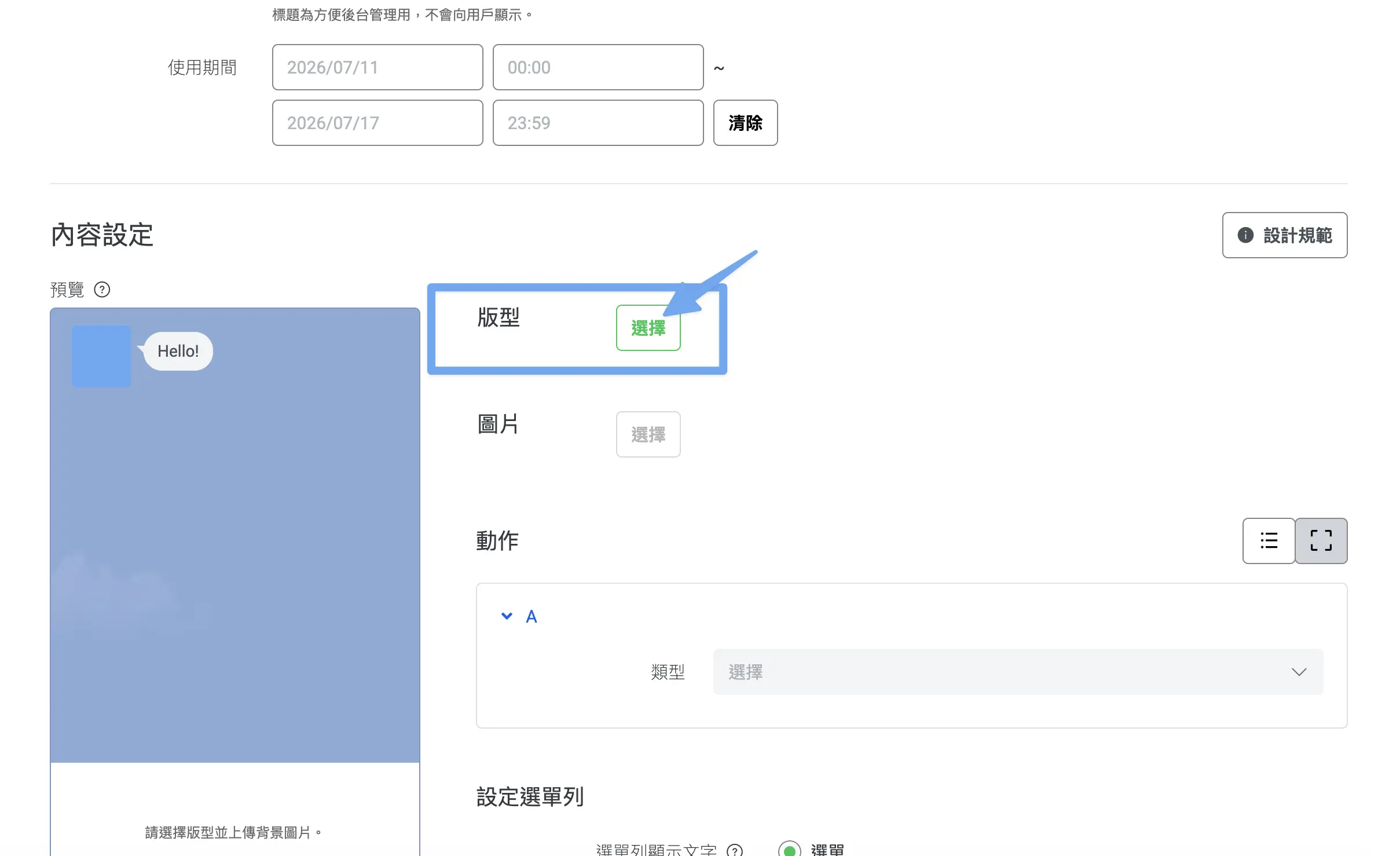The image size is (1400, 856).
Task: Open the 設計規範 design guidelines
Action: coord(1284,235)
